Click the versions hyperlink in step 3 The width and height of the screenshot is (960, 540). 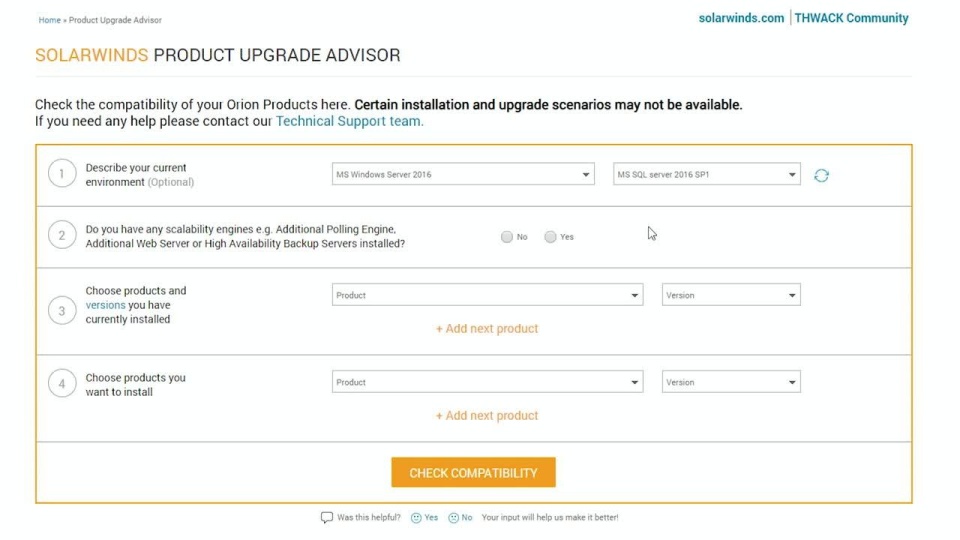(x=105, y=305)
